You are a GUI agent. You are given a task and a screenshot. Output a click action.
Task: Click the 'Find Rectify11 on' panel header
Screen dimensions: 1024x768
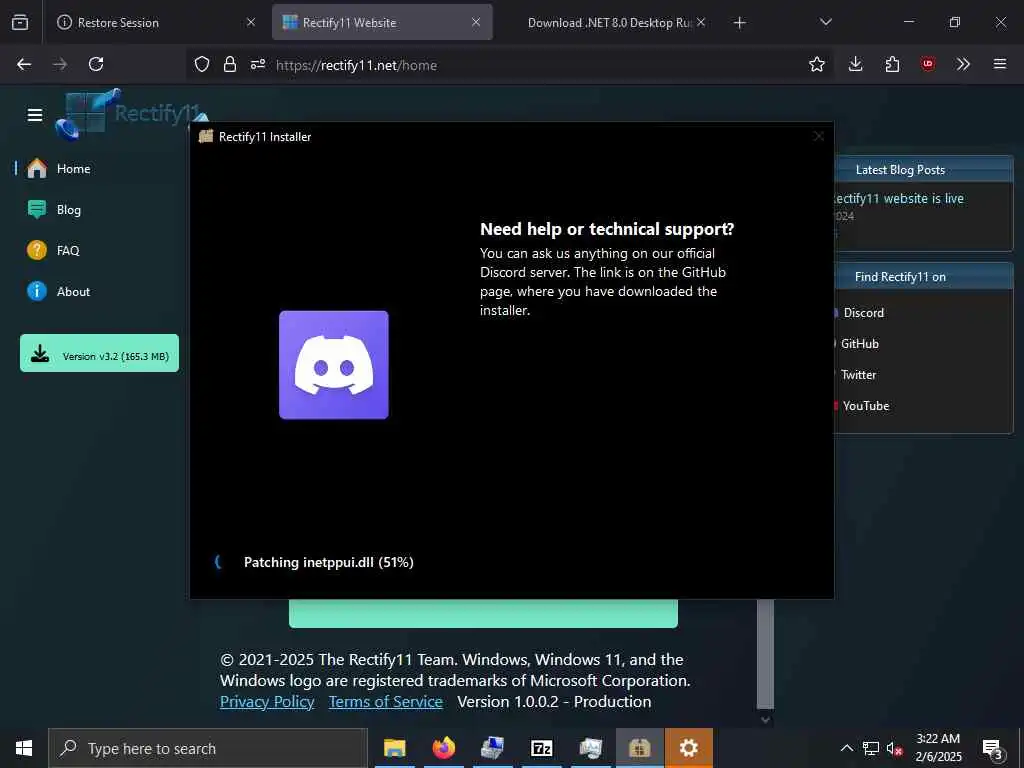click(x=923, y=277)
